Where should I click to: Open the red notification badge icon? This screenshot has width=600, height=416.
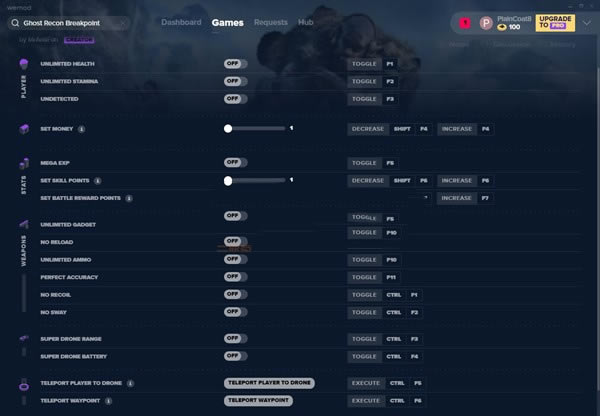pos(465,22)
